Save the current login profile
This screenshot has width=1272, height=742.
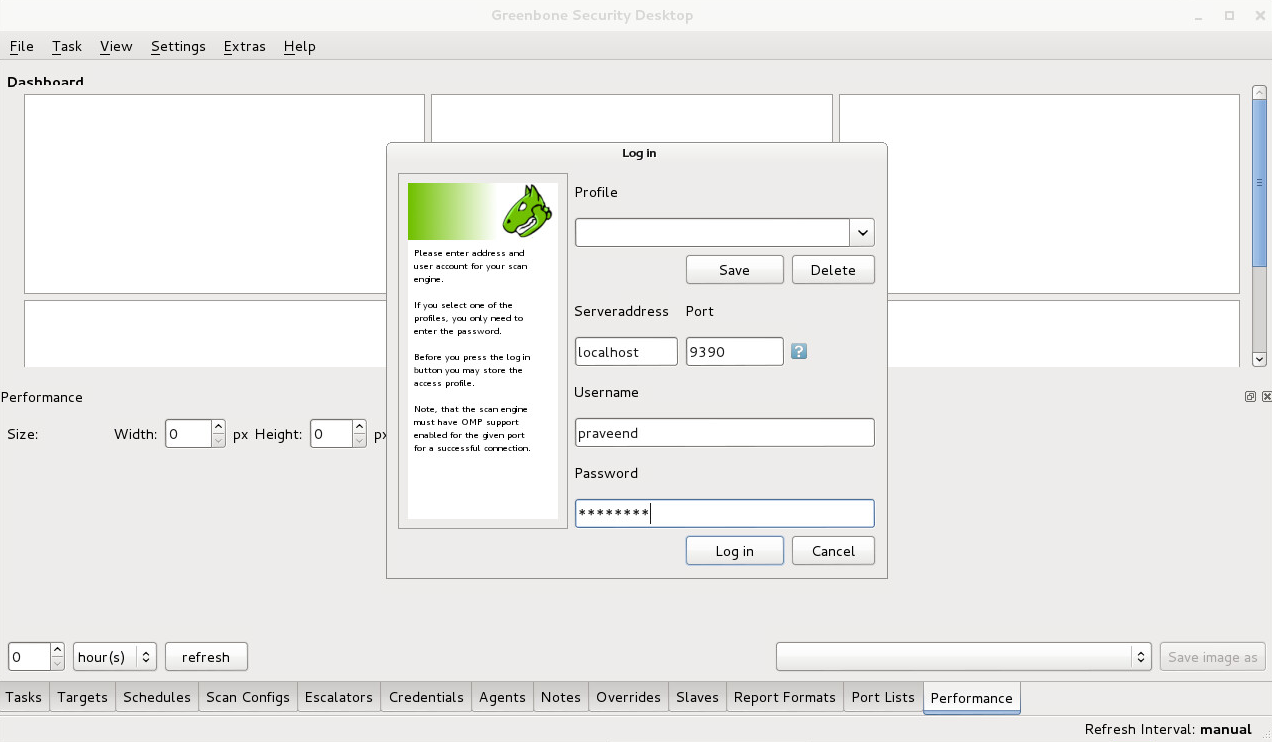734,269
